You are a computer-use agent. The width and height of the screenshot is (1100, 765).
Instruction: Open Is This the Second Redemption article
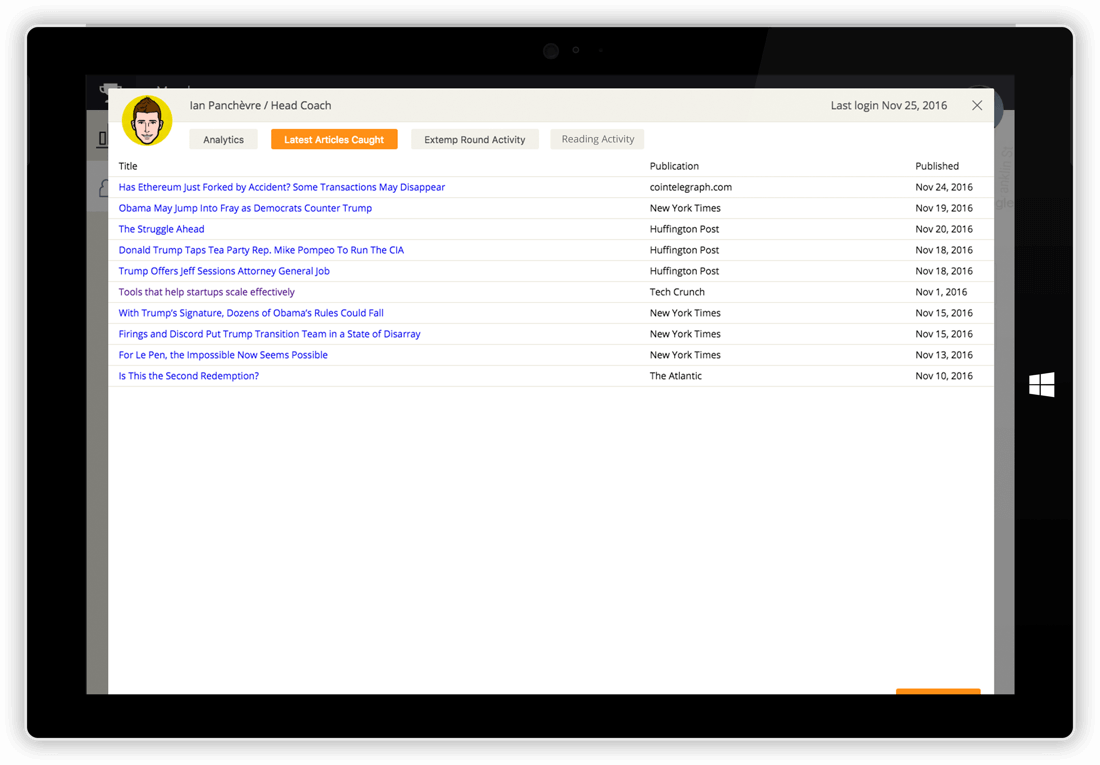[x=188, y=376]
